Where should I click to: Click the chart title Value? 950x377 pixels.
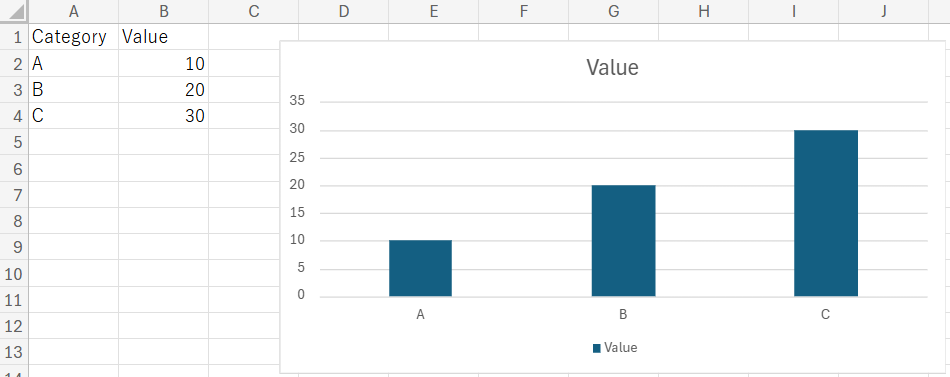coord(612,67)
